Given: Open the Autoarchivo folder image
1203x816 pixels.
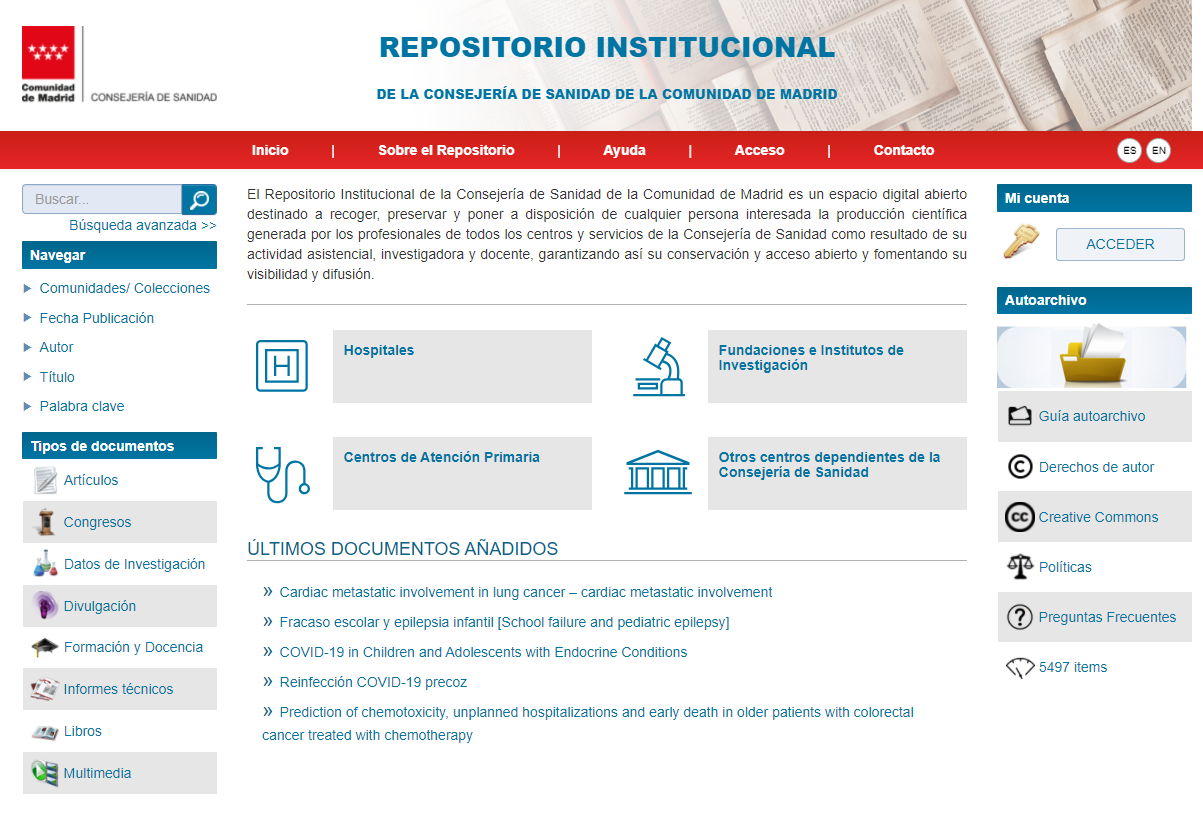Looking at the screenshot, I should [x=1092, y=357].
